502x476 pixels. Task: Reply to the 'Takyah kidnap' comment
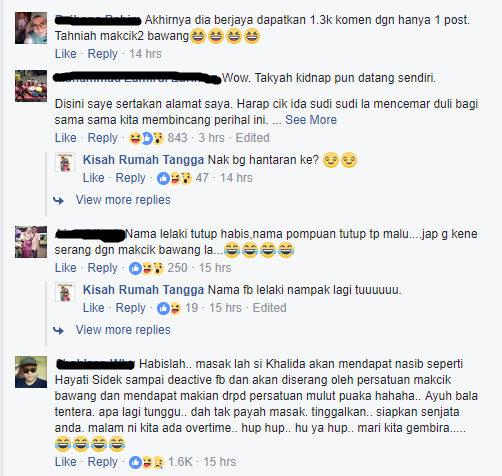pos(103,138)
